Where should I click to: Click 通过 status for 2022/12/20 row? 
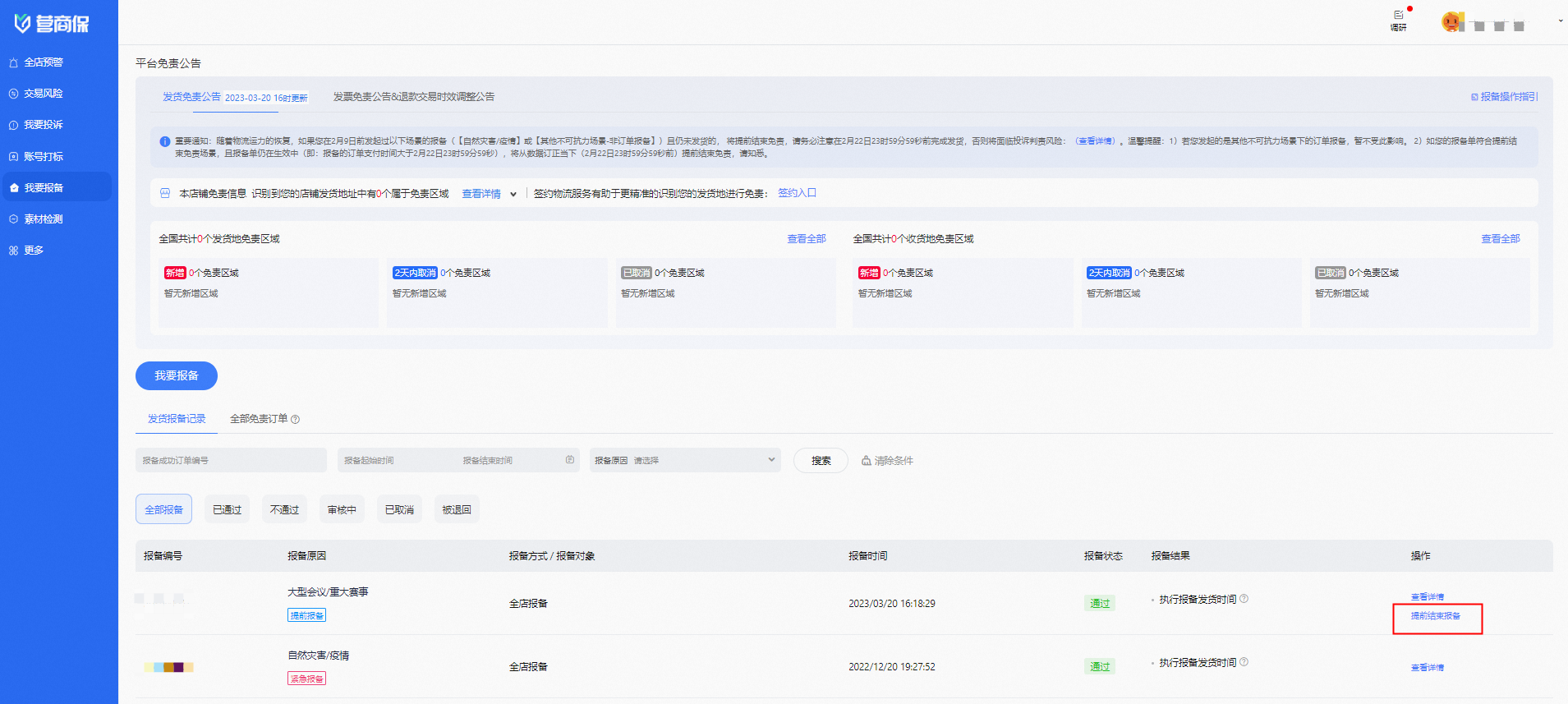pyautogui.click(x=1100, y=667)
